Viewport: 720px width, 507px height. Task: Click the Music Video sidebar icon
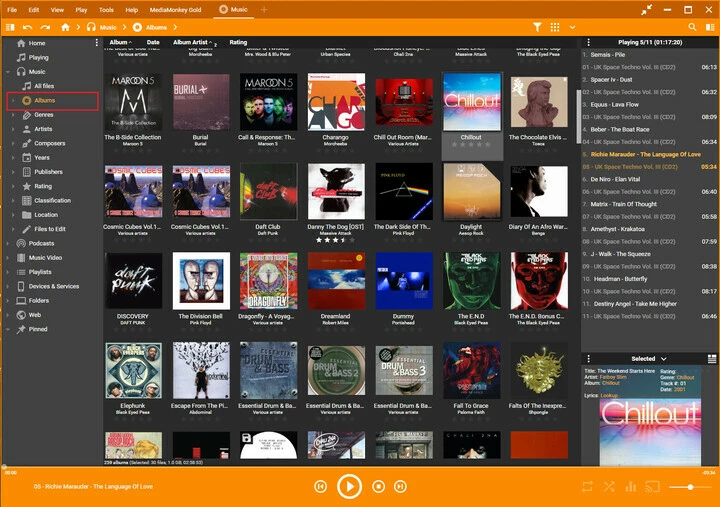click(x=21, y=258)
